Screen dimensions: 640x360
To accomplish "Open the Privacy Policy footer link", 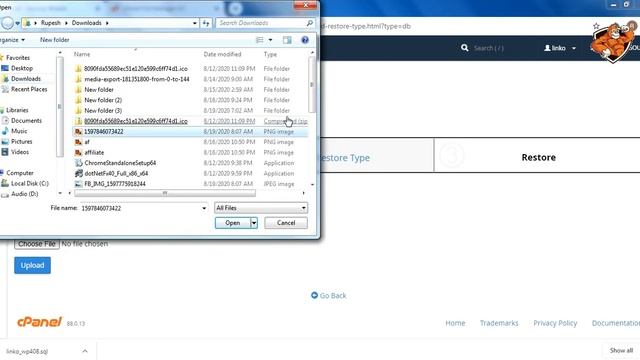I will (555, 323).
